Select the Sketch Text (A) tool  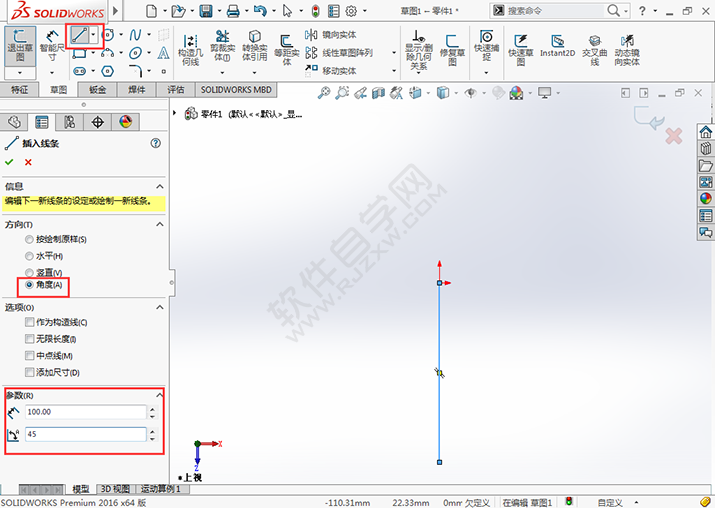(163, 53)
